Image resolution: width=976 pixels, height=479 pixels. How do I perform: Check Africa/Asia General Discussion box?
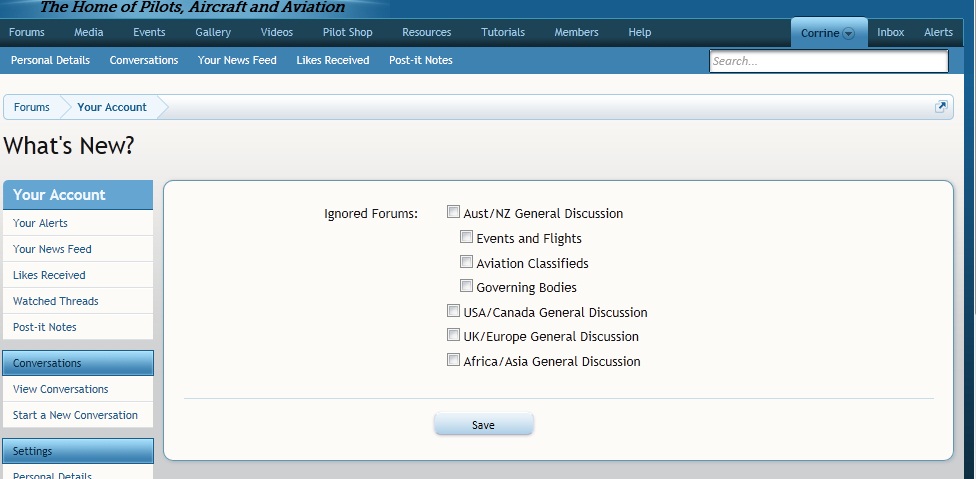pyautogui.click(x=453, y=360)
